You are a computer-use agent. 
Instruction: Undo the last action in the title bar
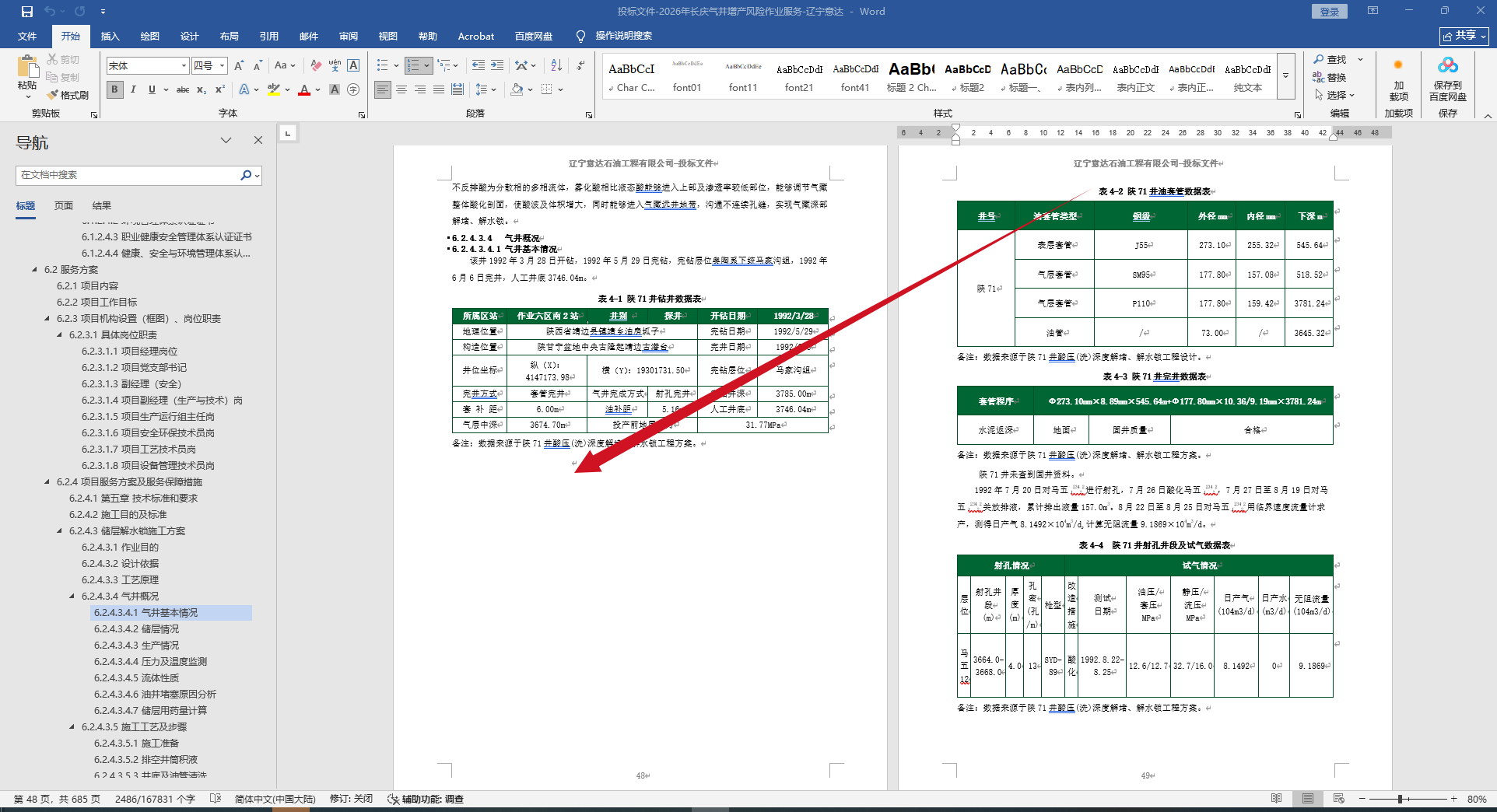(51, 12)
